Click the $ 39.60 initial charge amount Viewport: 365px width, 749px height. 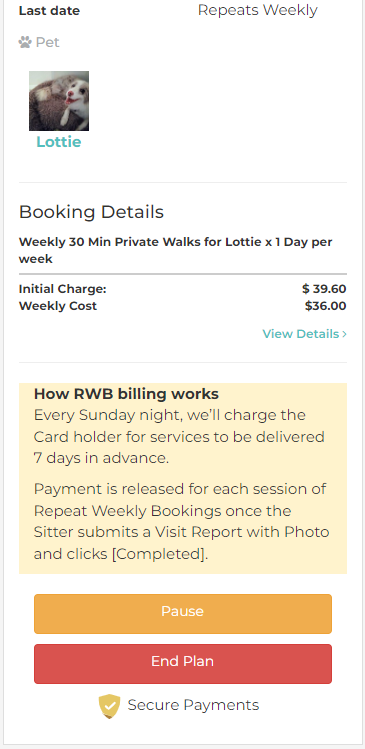[x=324, y=289]
